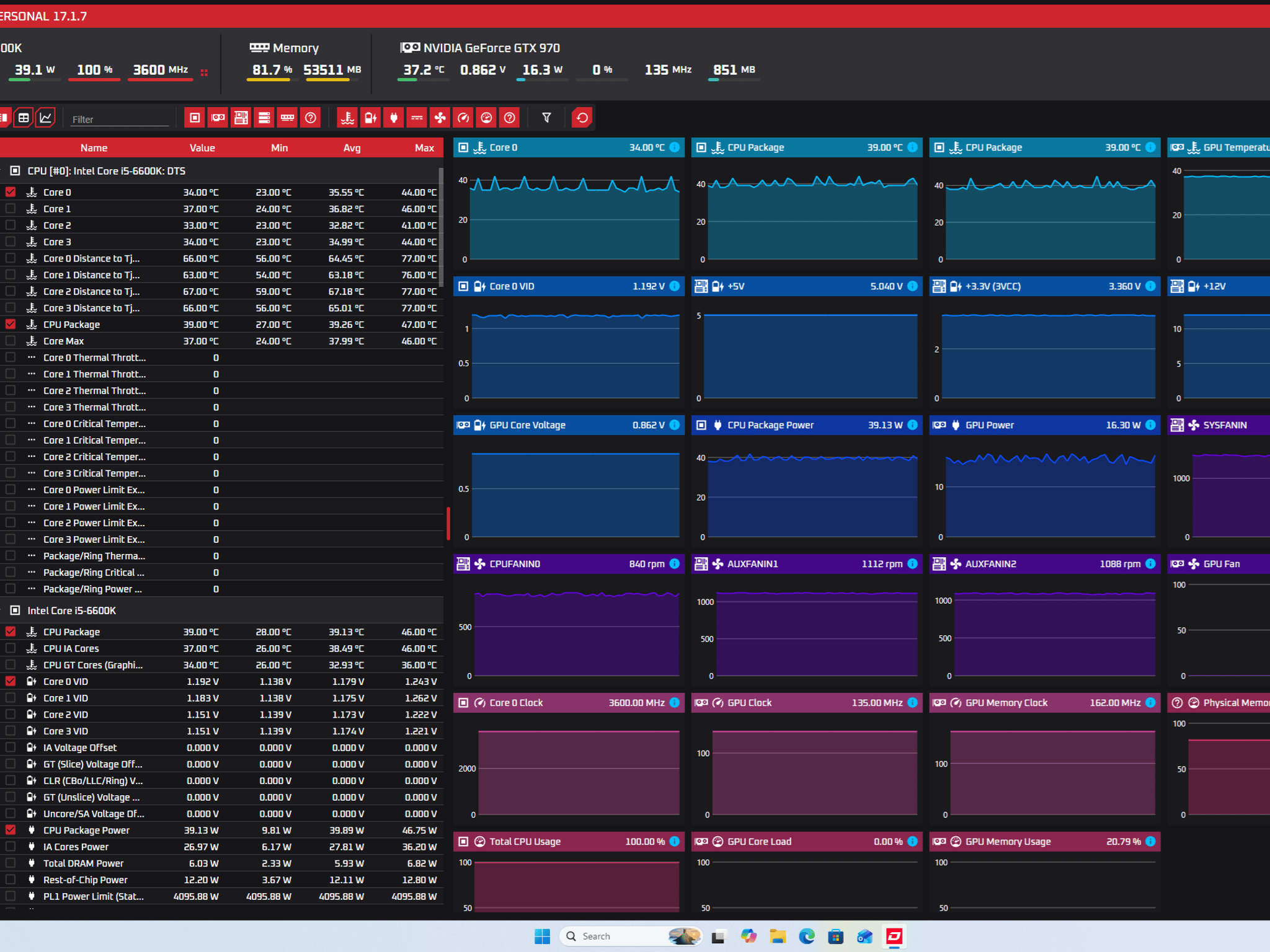Click the Filter text input field
The height and width of the screenshot is (952, 1270).
tap(119, 119)
